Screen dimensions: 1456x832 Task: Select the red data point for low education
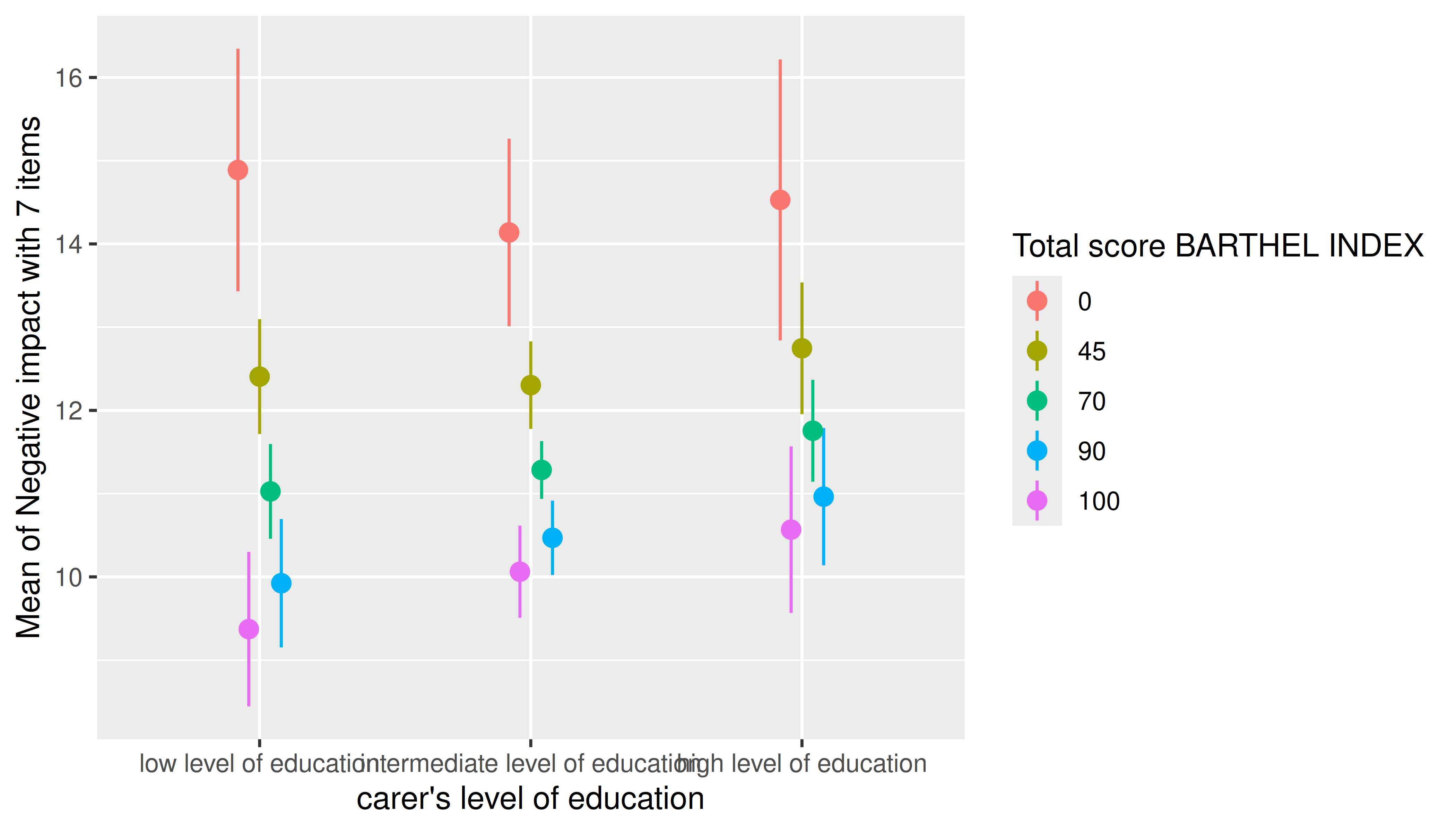[238, 170]
